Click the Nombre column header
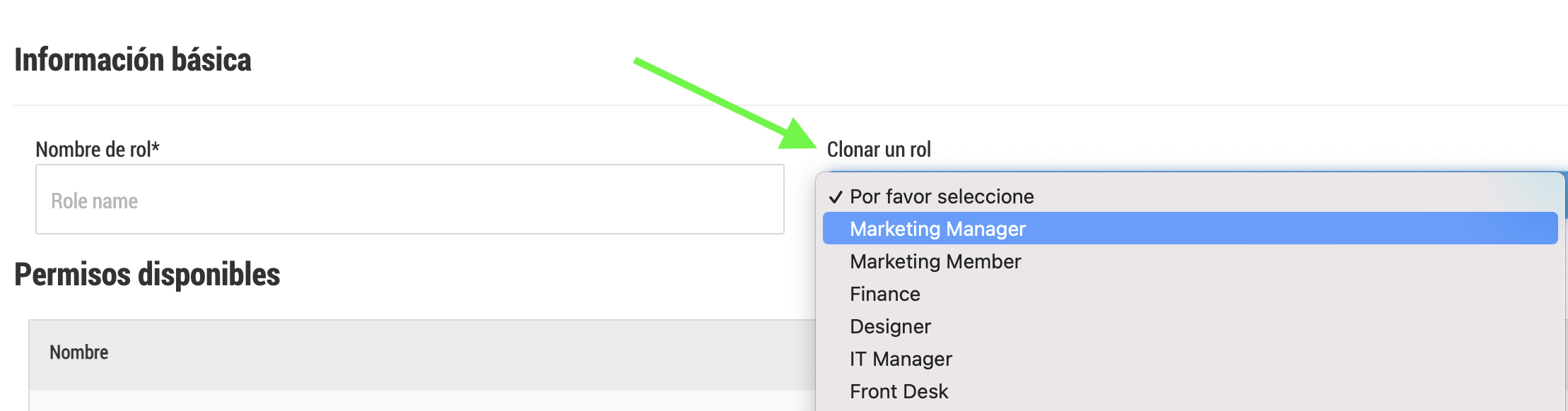The width and height of the screenshot is (1568, 411). [79, 352]
